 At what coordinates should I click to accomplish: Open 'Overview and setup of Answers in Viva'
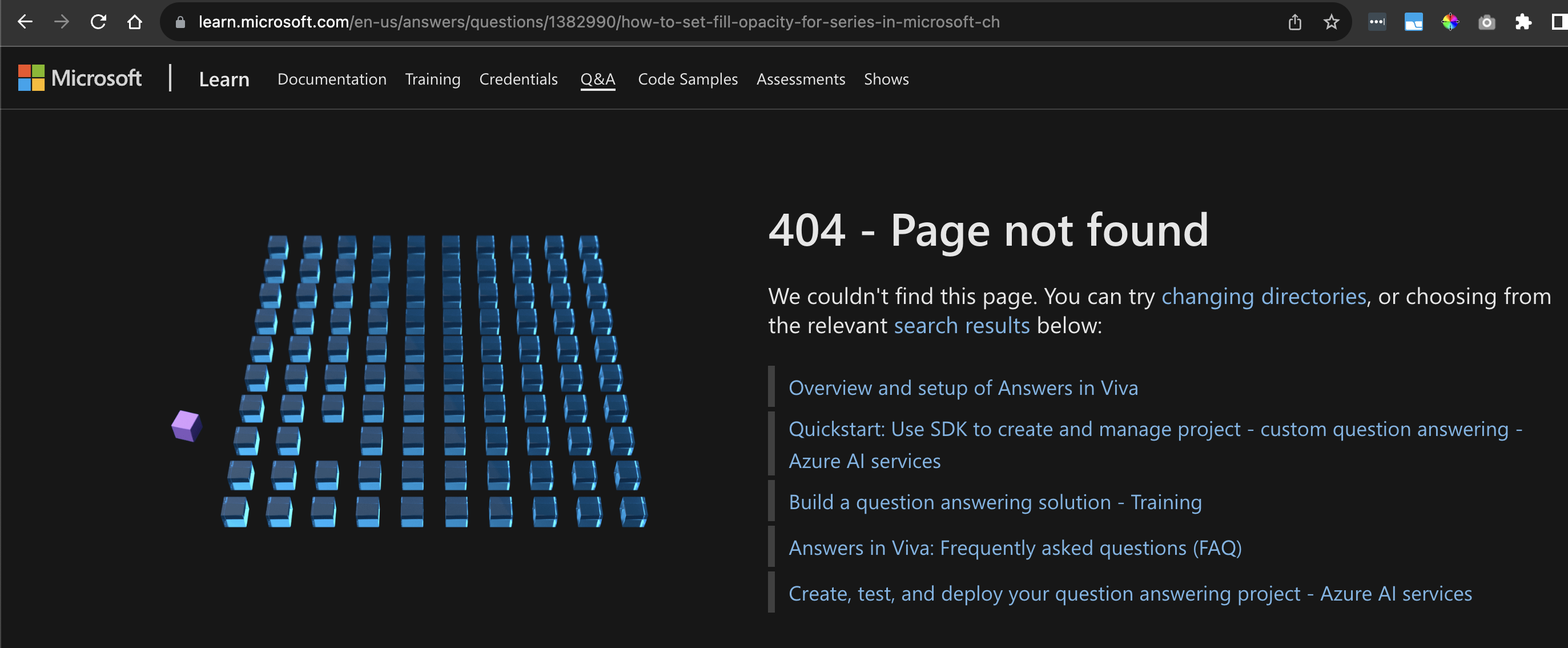point(963,388)
